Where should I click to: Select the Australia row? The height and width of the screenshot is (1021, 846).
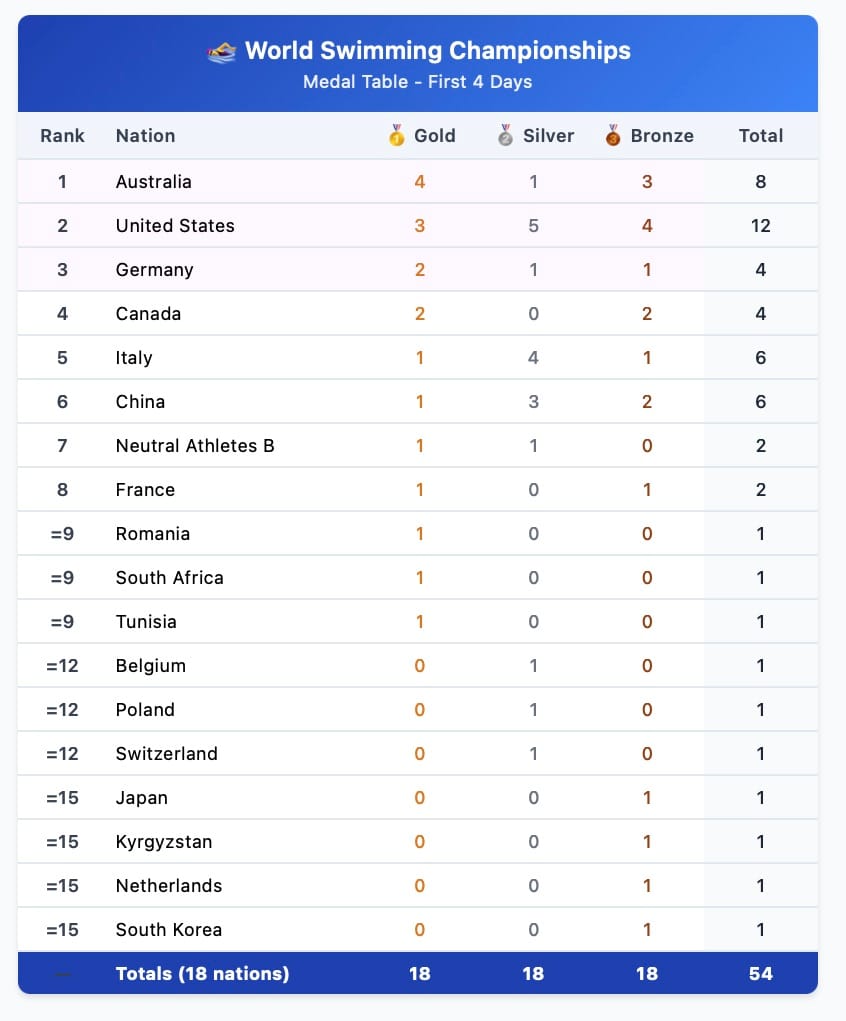coord(417,182)
